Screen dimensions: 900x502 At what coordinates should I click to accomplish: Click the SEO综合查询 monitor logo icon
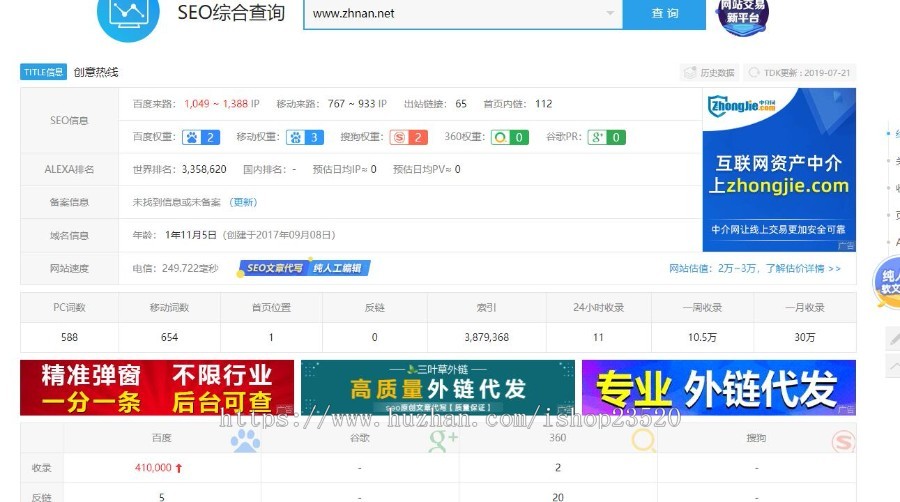coord(128,16)
